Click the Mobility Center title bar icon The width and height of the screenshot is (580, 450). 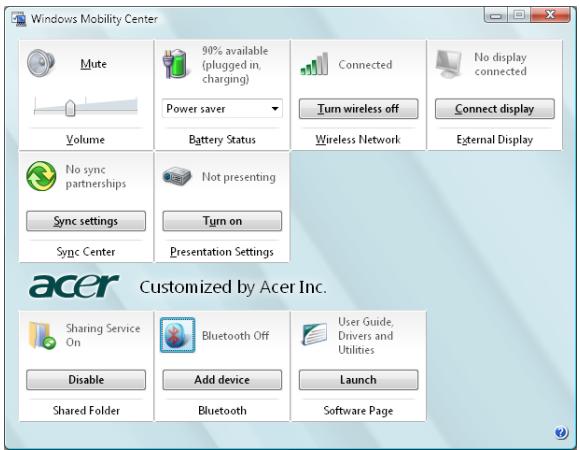pos(18,19)
